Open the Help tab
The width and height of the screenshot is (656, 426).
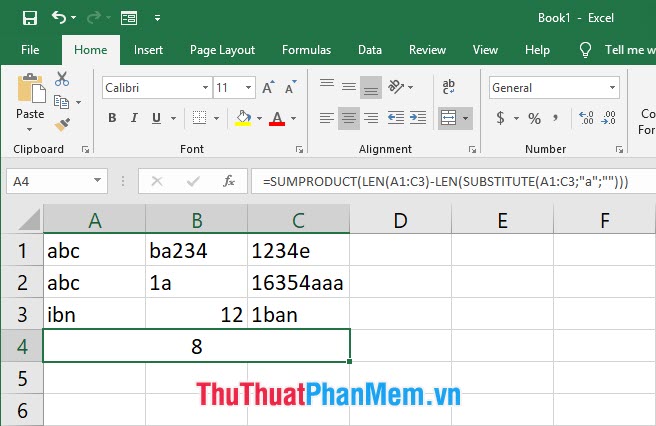(537, 50)
